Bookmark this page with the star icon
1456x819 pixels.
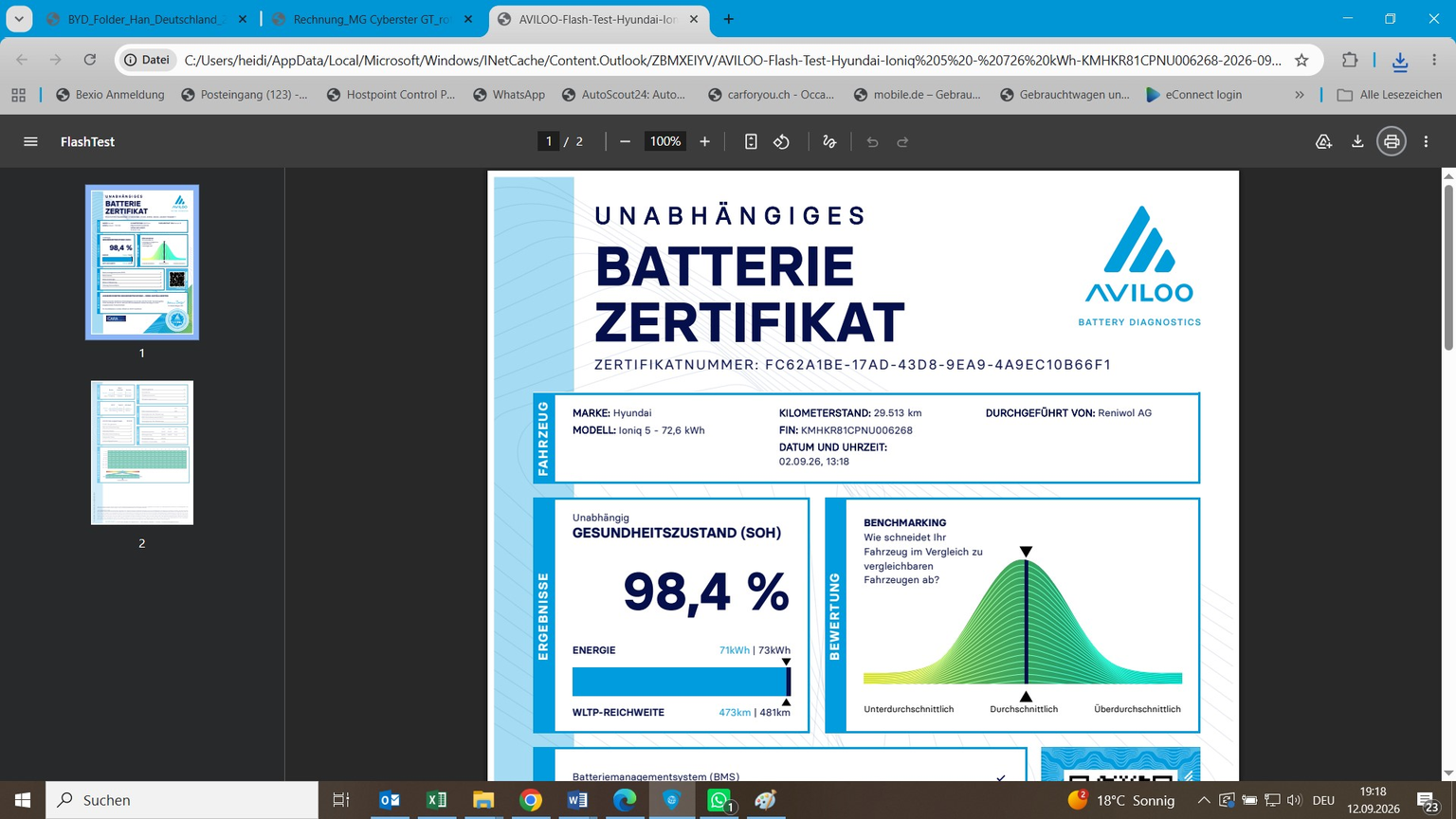click(x=1301, y=60)
